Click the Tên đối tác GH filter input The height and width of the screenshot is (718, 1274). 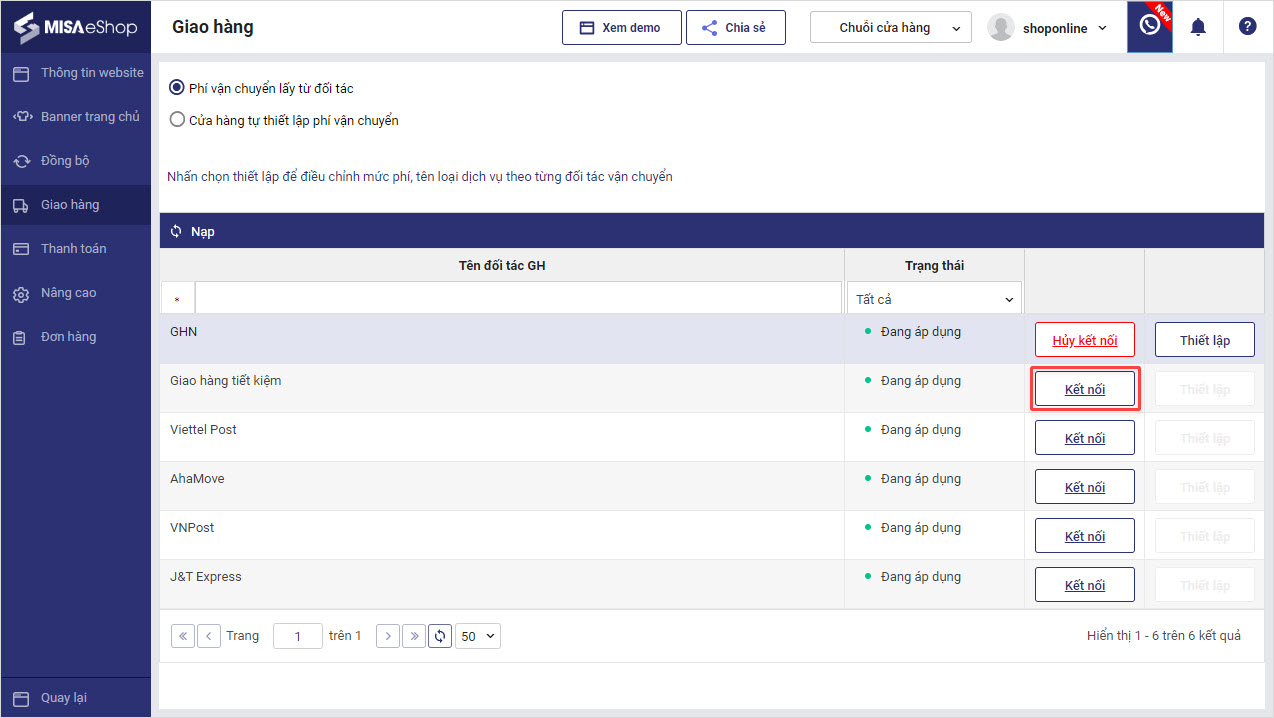(x=518, y=298)
